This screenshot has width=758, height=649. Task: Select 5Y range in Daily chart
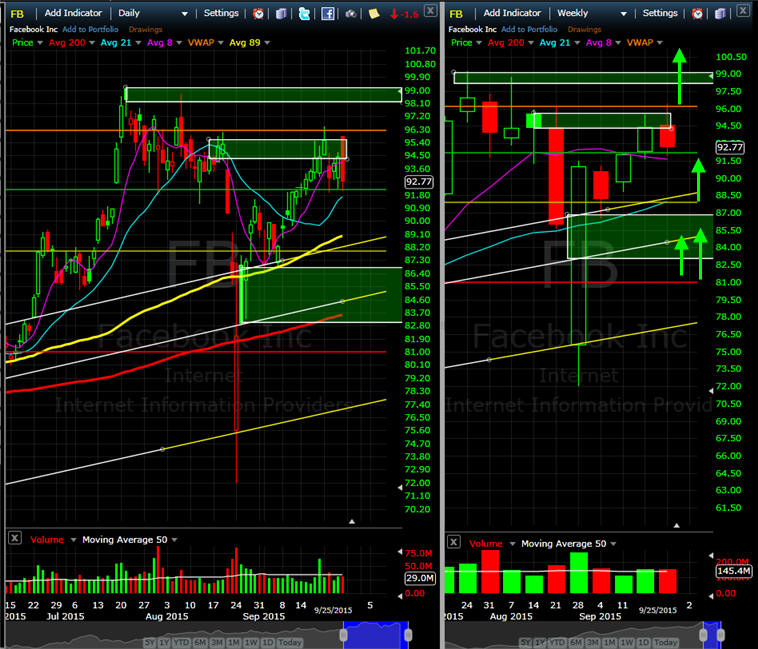[x=149, y=642]
